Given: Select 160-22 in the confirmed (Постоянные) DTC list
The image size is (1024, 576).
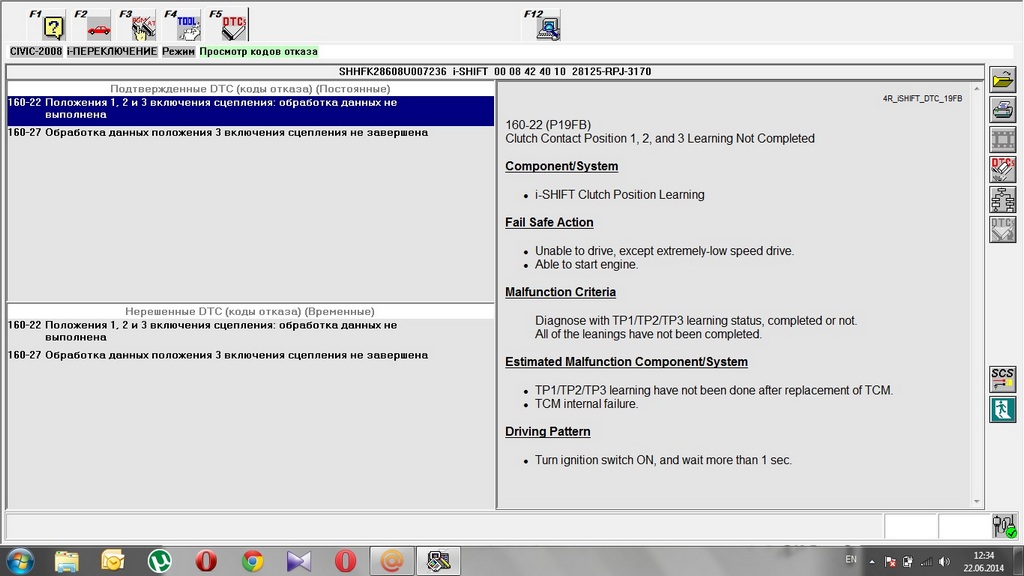Looking at the screenshot, I should tap(251, 110).
